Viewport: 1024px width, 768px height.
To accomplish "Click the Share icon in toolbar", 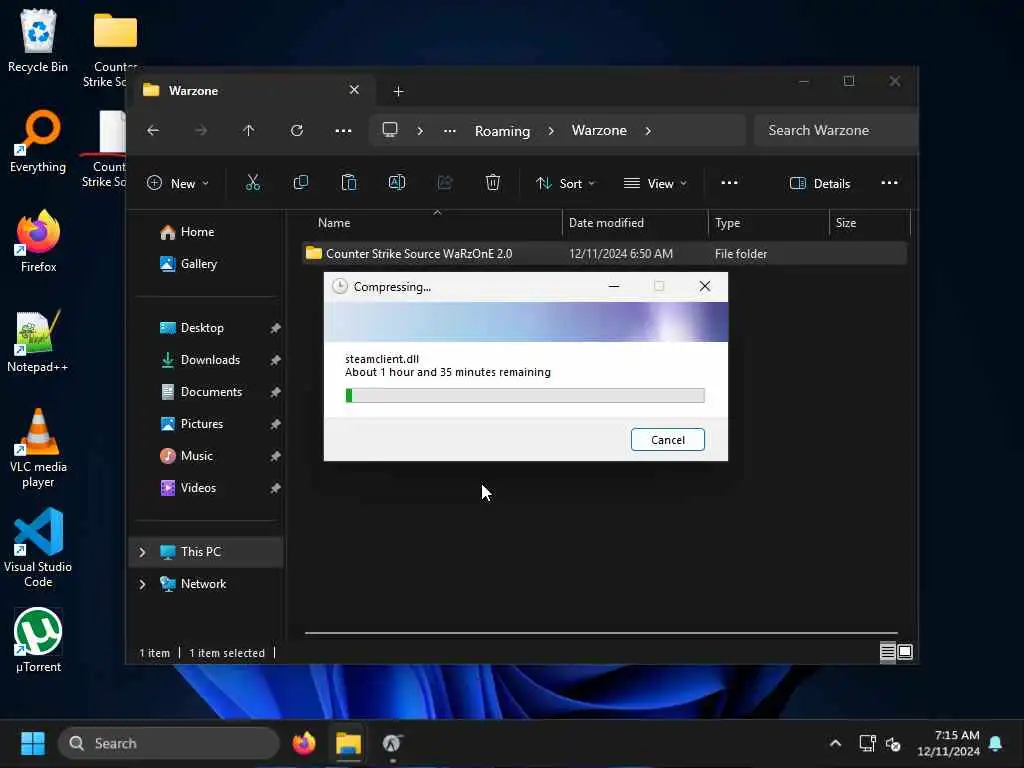I will [445, 184].
